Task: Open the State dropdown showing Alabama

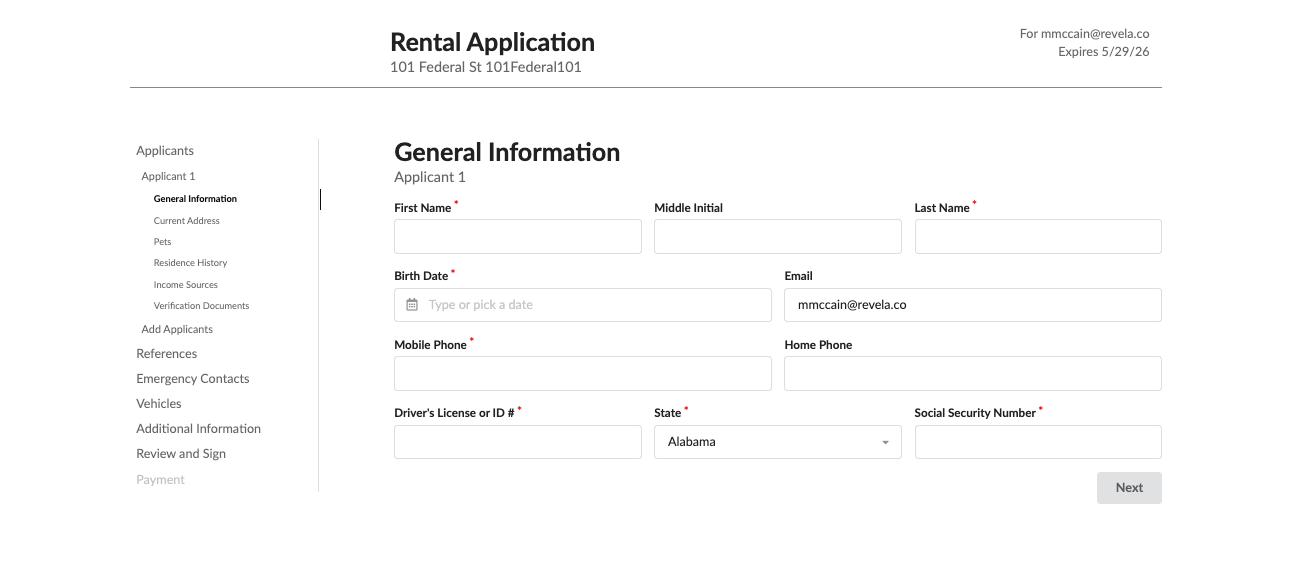Action: [778, 442]
